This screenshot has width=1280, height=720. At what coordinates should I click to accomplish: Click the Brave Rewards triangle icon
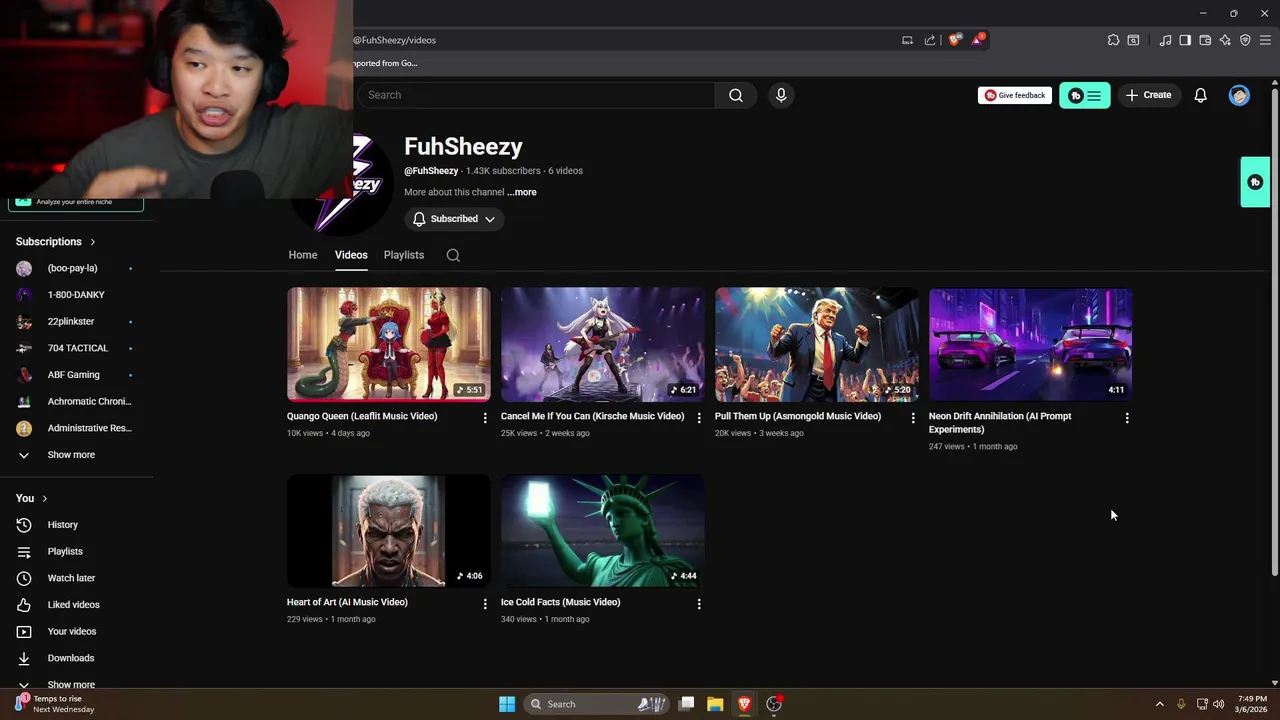click(978, 40)
